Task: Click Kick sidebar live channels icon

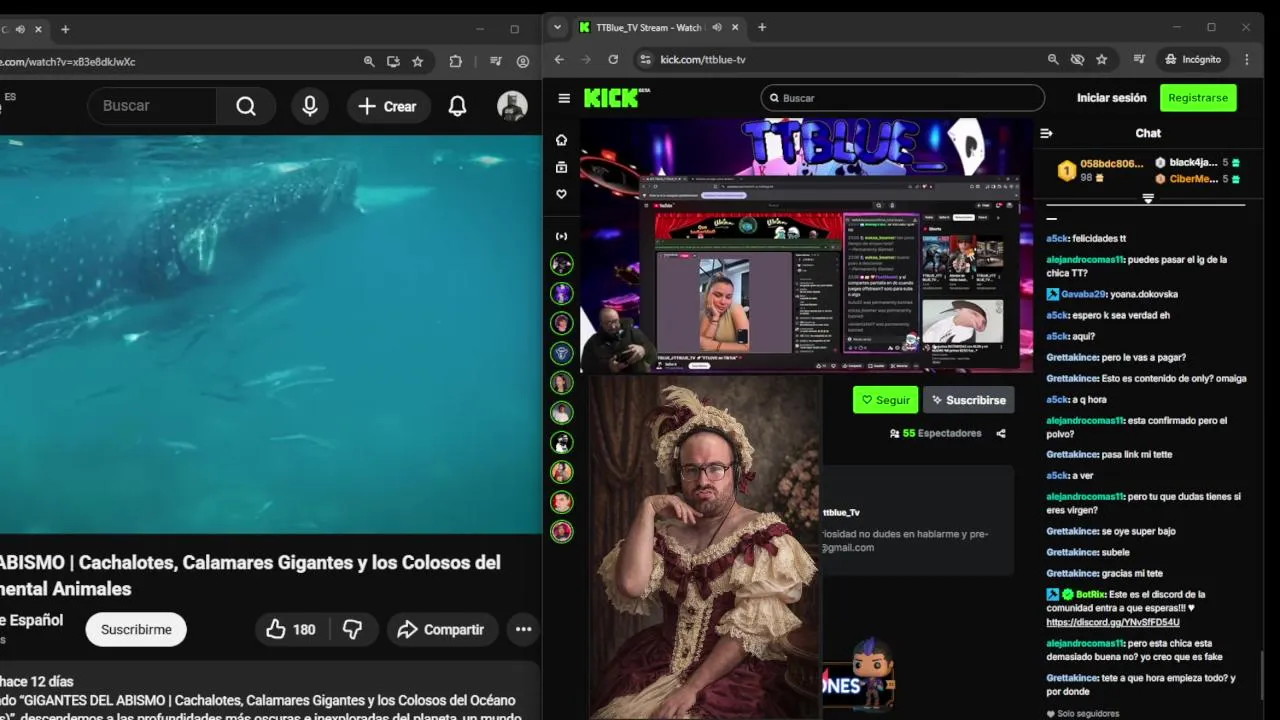Action: click(x=562, y=236)
